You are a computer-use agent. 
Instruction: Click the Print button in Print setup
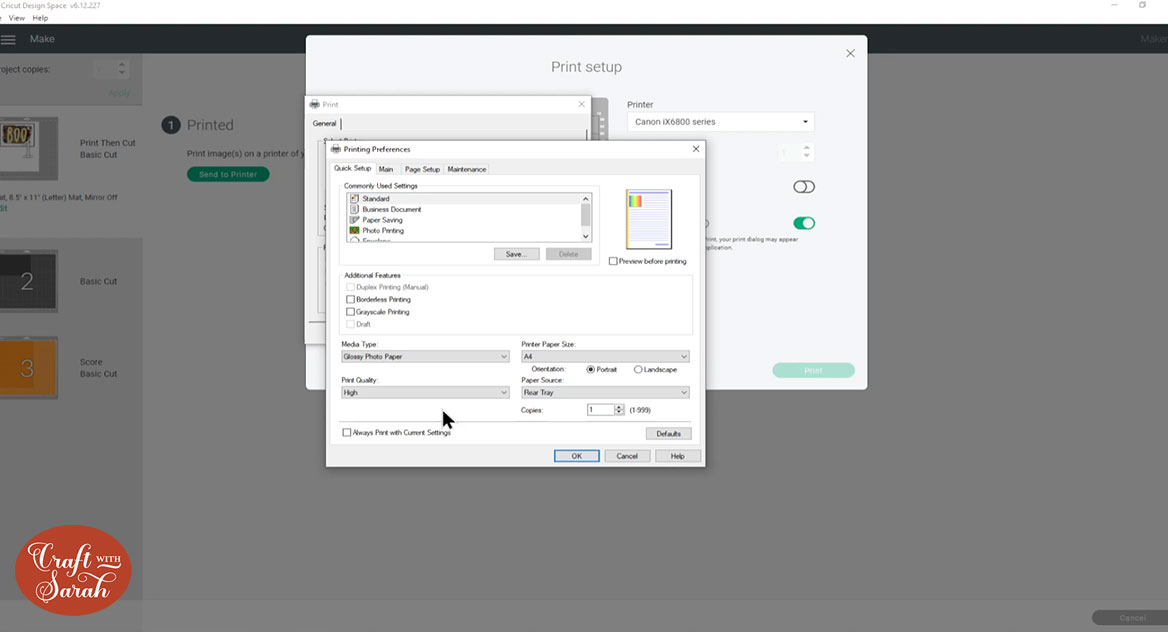(x=813, y=370)
